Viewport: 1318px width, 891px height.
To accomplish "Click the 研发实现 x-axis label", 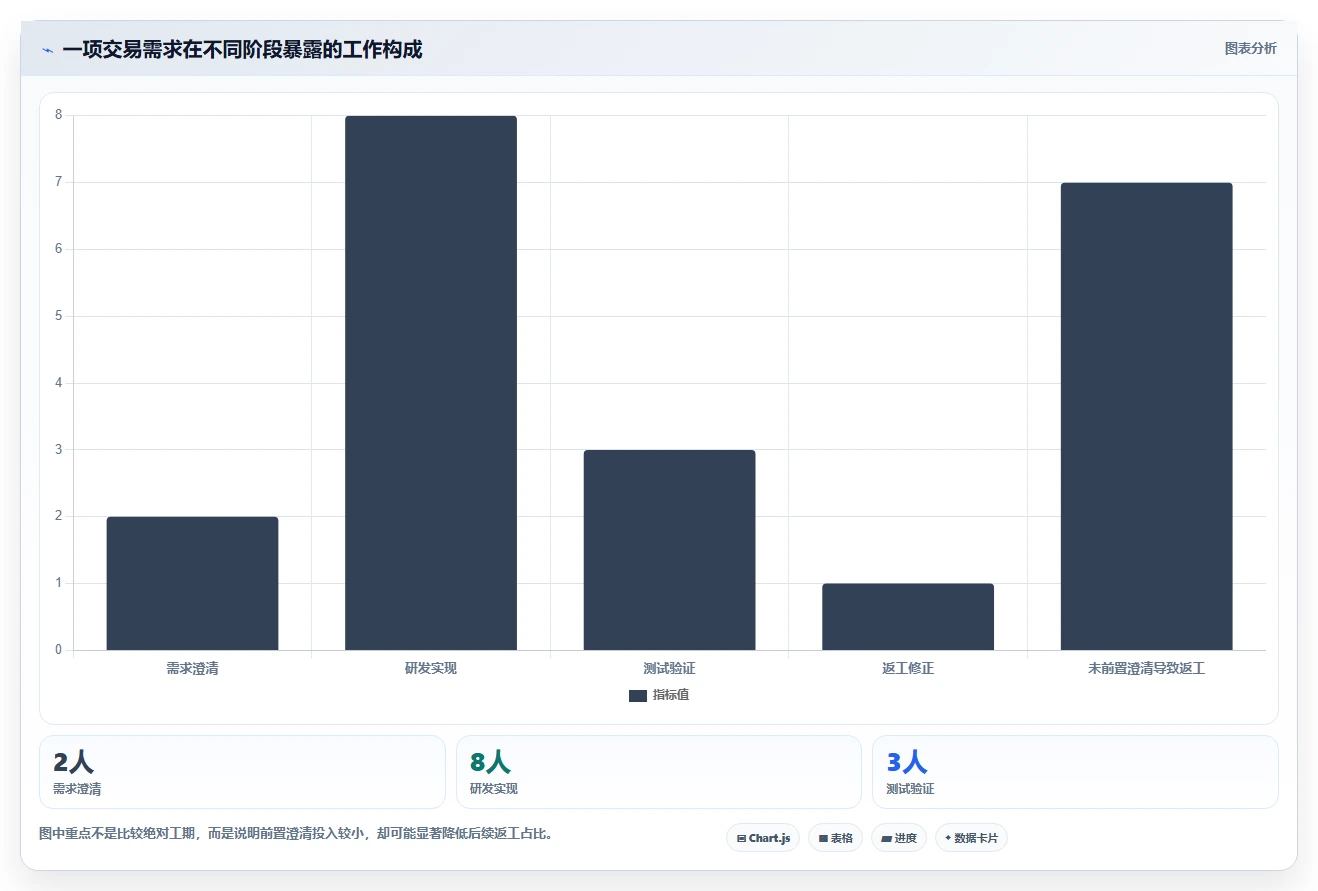I will (431, 668).
